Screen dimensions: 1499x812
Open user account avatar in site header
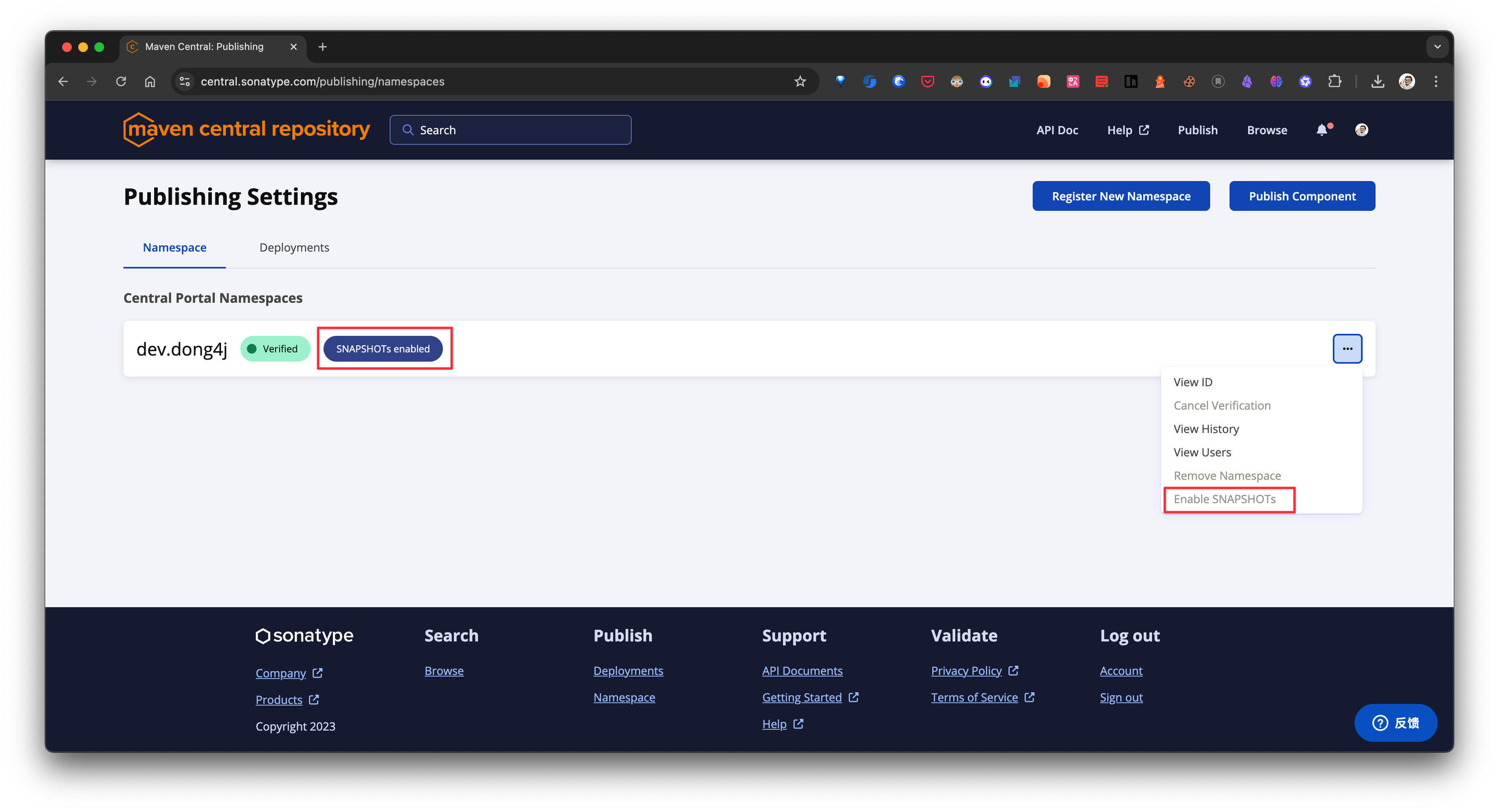tap(1361, 130)
